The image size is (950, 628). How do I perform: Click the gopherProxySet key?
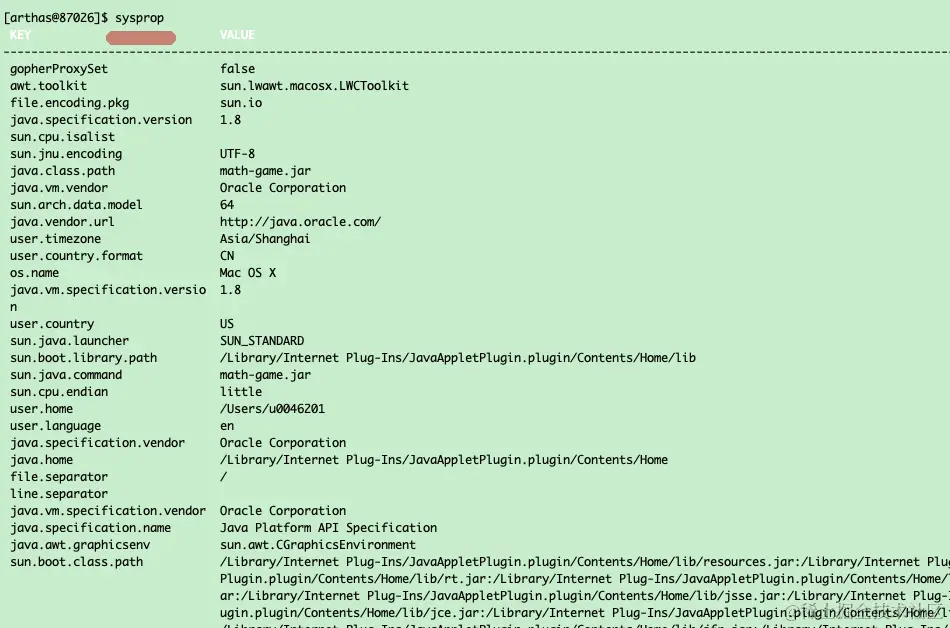click(59, 69)
